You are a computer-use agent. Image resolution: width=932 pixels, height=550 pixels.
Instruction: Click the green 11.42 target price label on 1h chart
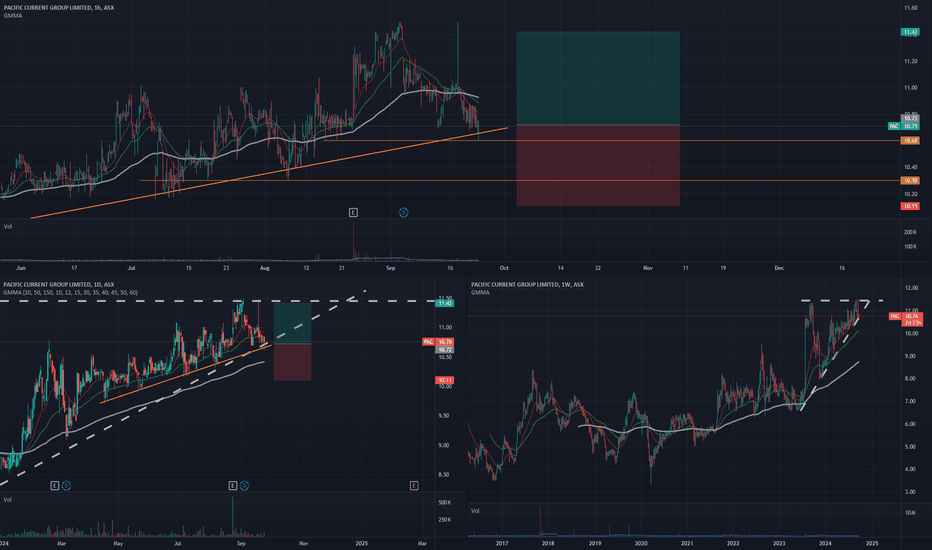[910, 32]
